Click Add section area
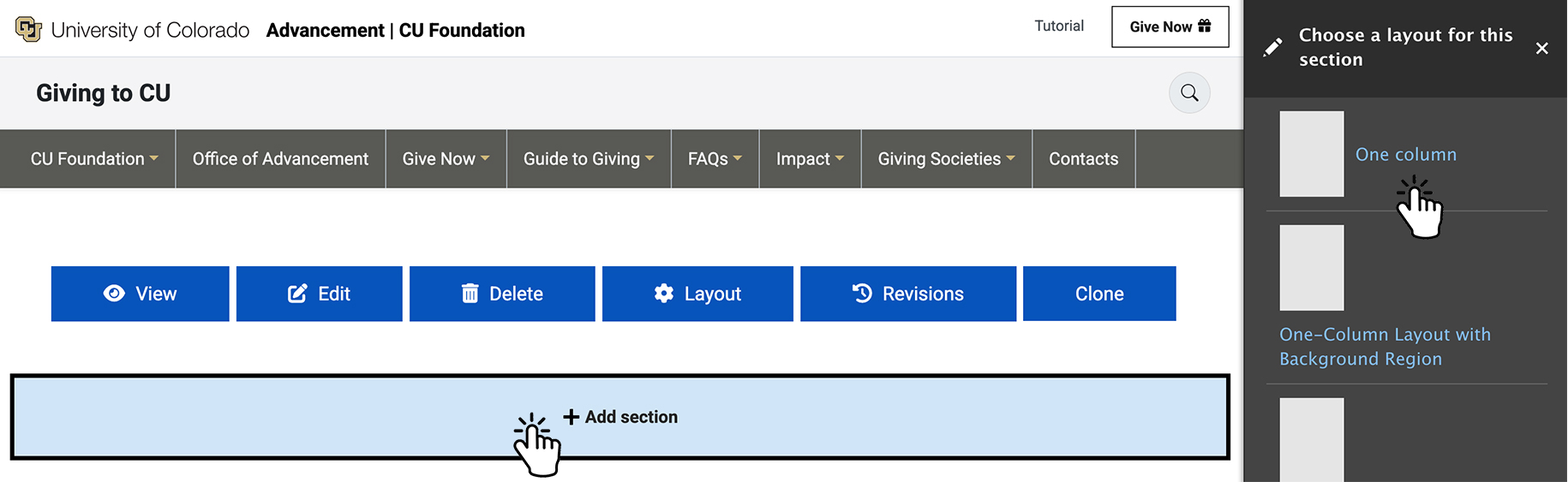The height and width of the screenshot is (482, 1568). click(620, 417)
